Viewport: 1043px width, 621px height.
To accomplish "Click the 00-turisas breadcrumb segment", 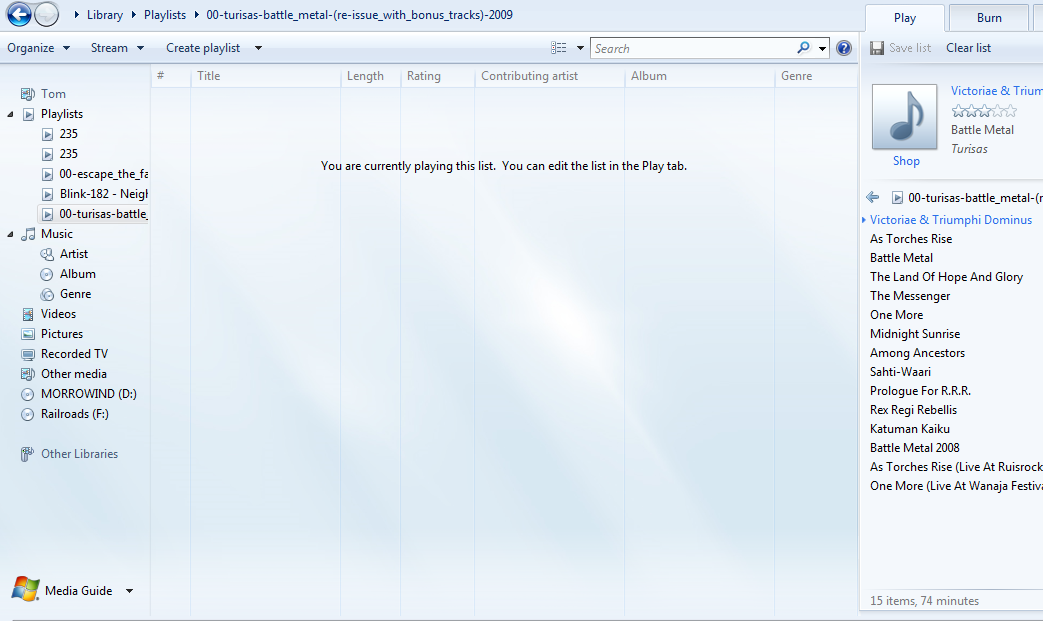I will pos(359,15).
